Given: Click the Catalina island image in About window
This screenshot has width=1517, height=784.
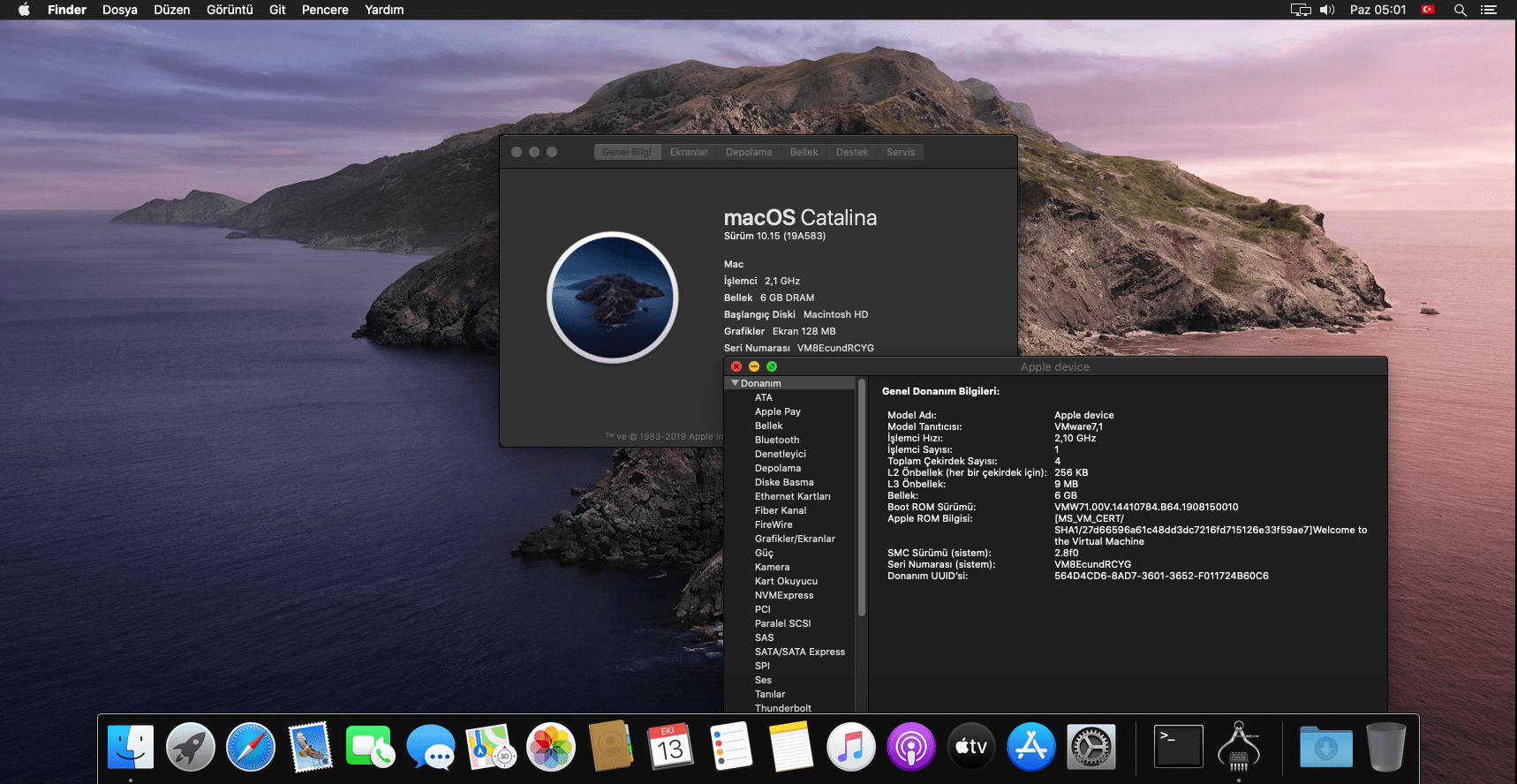Looking at the screenshot, I should coord(613,298).
